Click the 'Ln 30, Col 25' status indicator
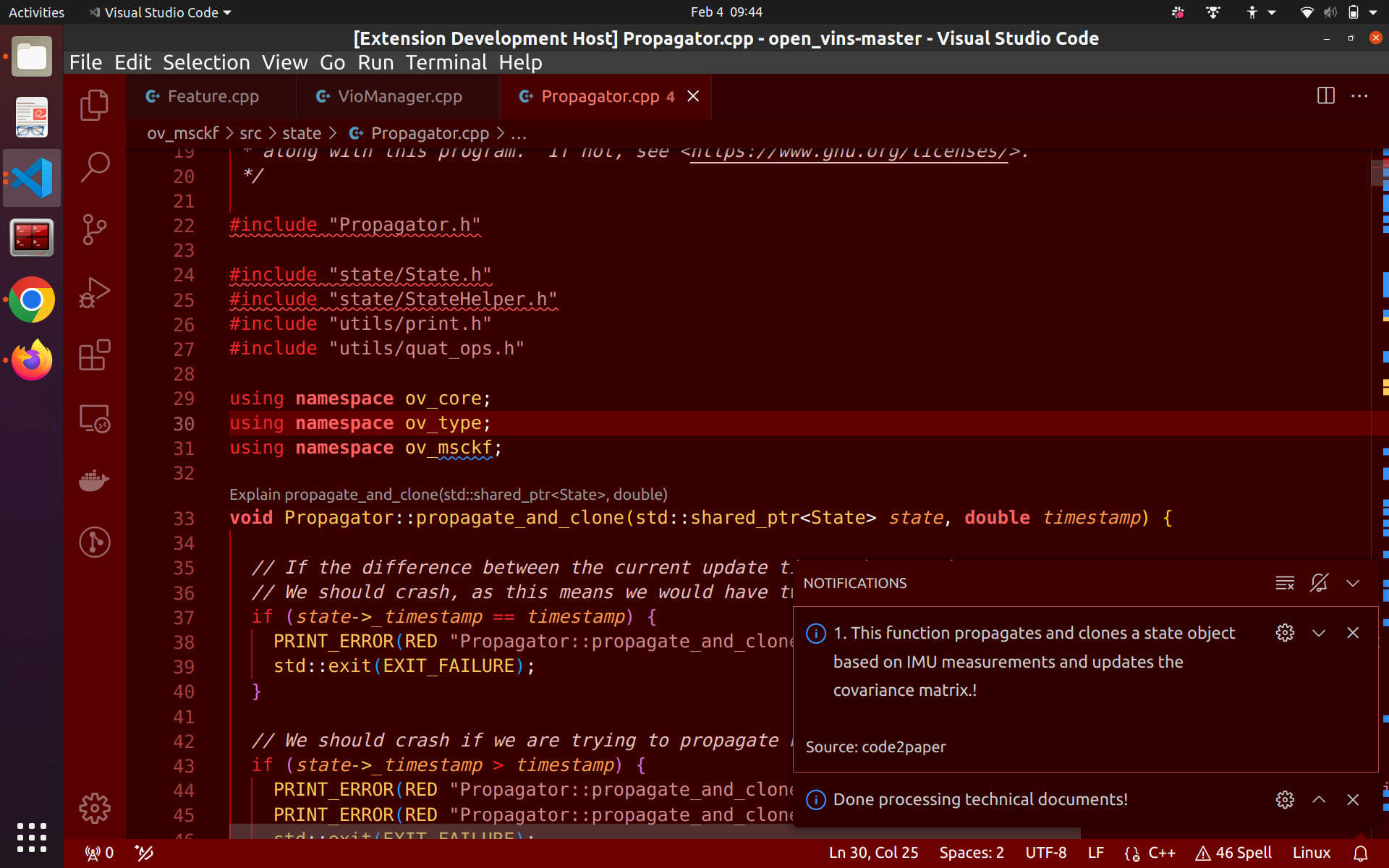The image size is (1389, 868). point(873,853)
